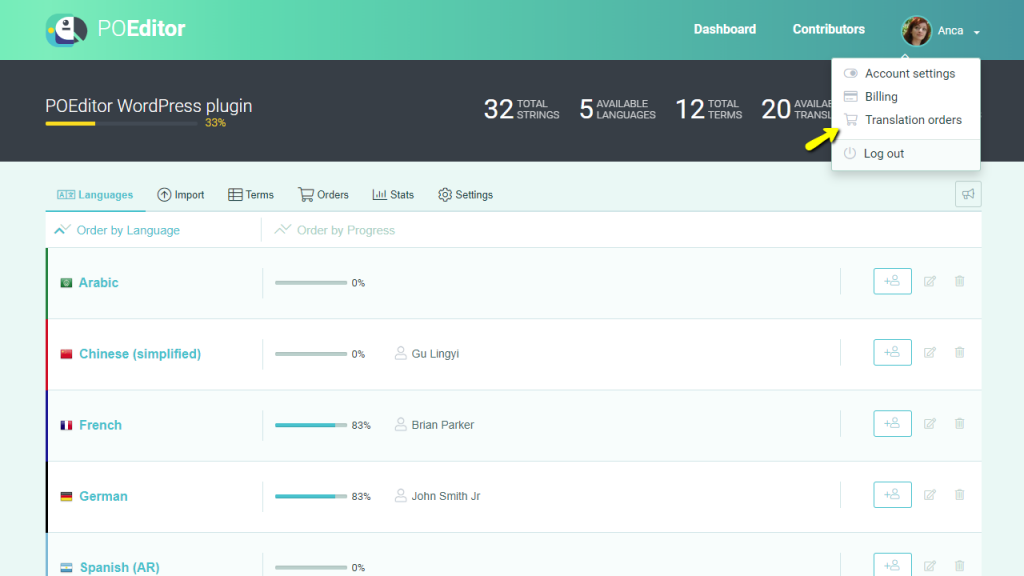Click the Arabic flag icon

coord(66,283)
